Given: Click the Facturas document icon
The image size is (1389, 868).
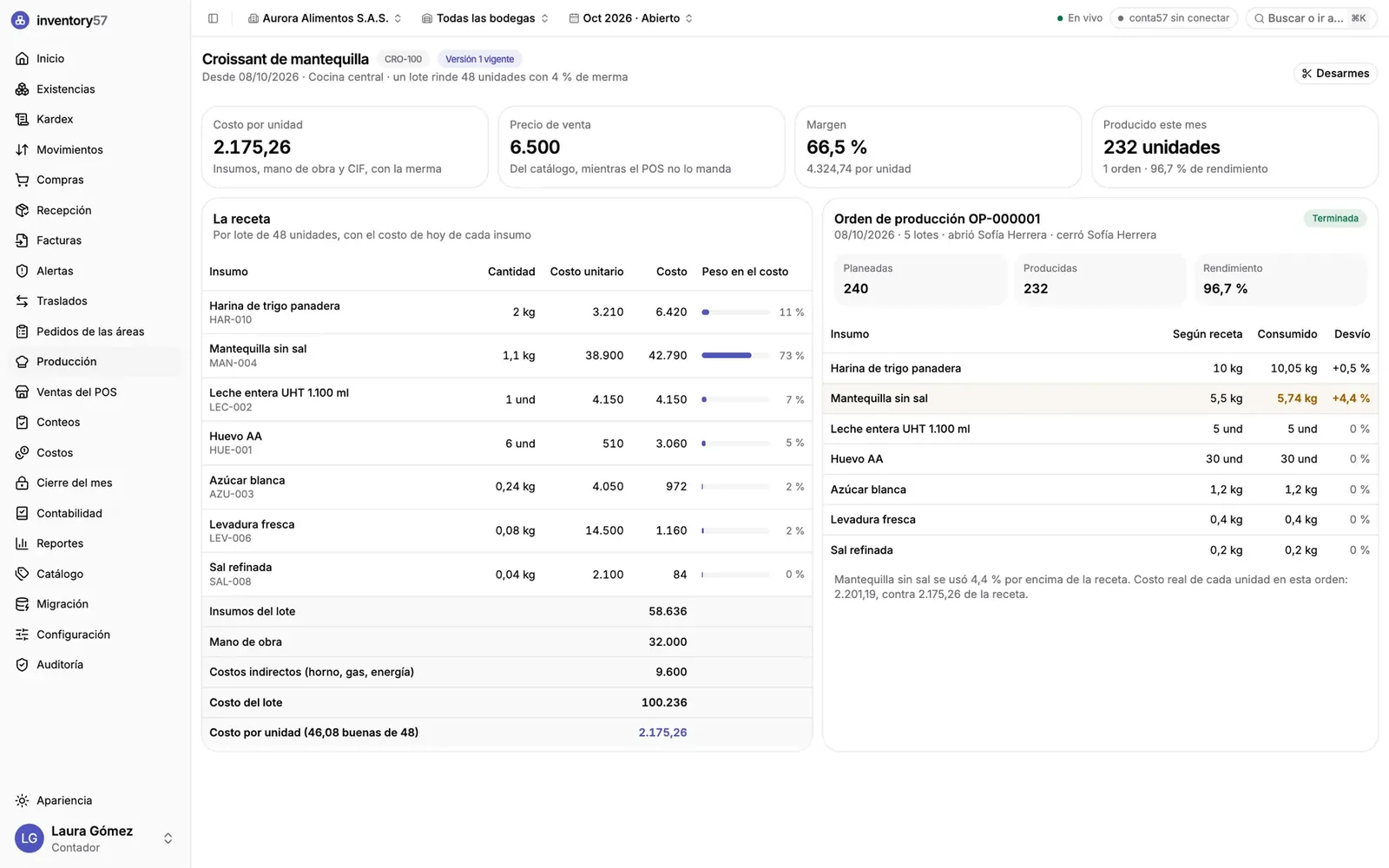Looking at the screenshot, I should 22,240.
